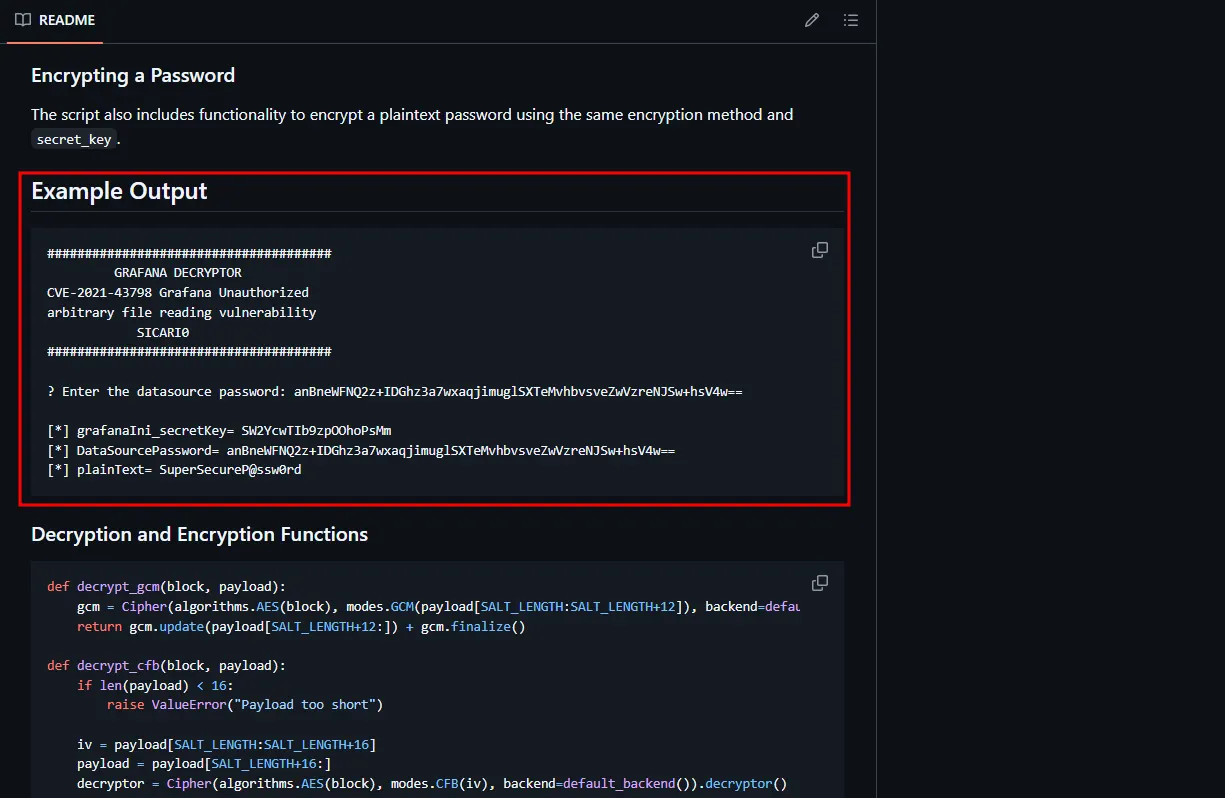Open the outline list icon
This screenshot has width=1225, height=798.
coord(851,20)
